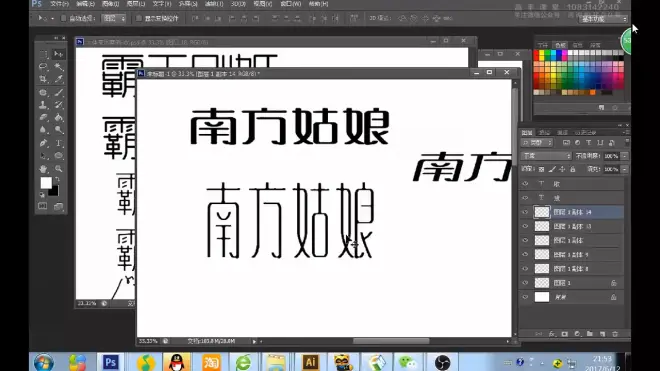The width and height of the screenshot is (660, 371).
Task: Click the add layer style fx icon
Action: click(x=552, y=334)
